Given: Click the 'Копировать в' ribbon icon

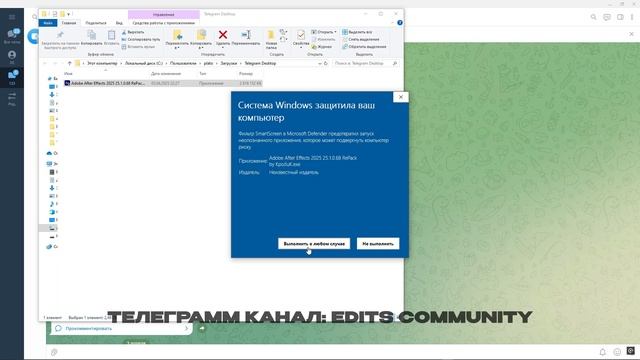Looking at the screenshot, I should [x=201, y=39].
